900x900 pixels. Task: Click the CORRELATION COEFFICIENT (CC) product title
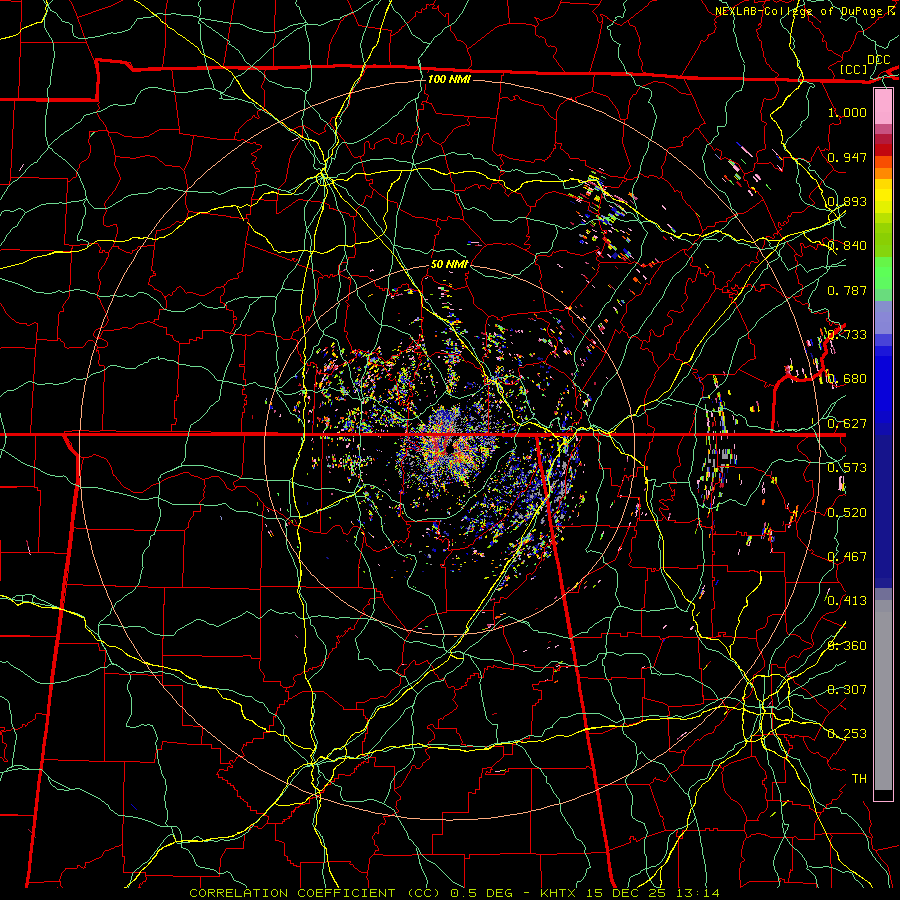point(316,893)
